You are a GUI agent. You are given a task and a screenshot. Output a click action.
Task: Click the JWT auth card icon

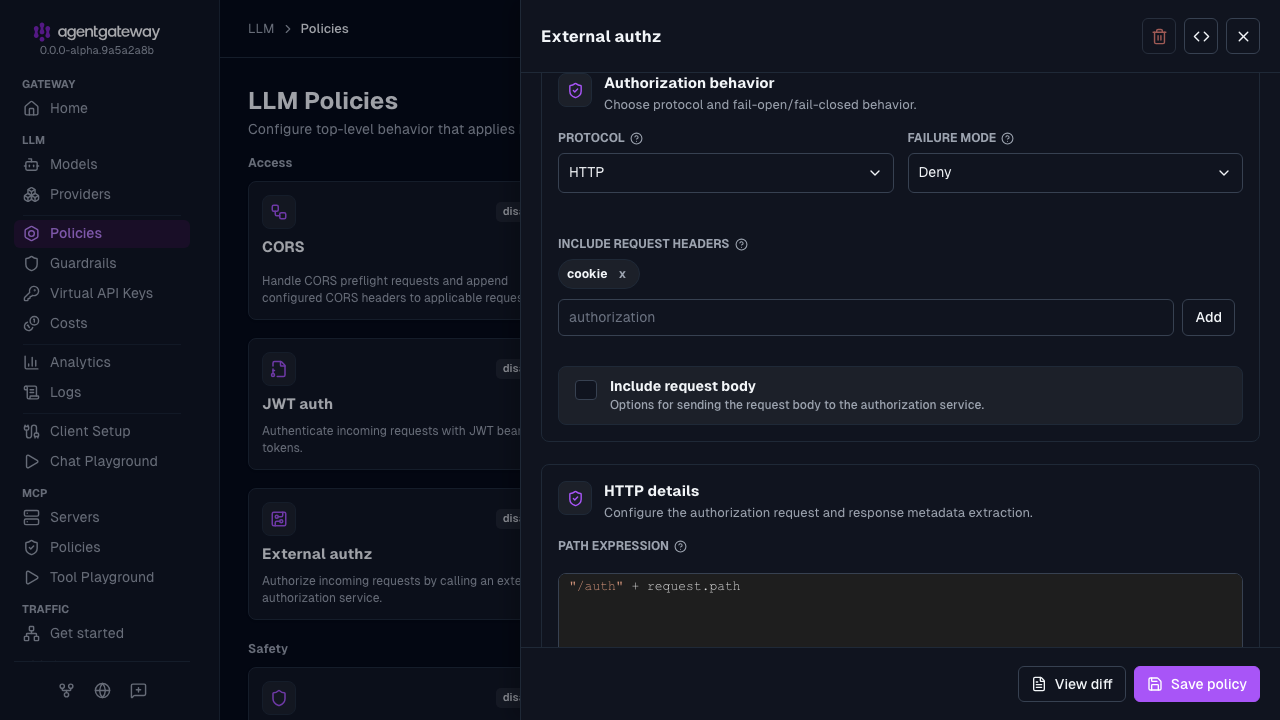tap(279, 369)
